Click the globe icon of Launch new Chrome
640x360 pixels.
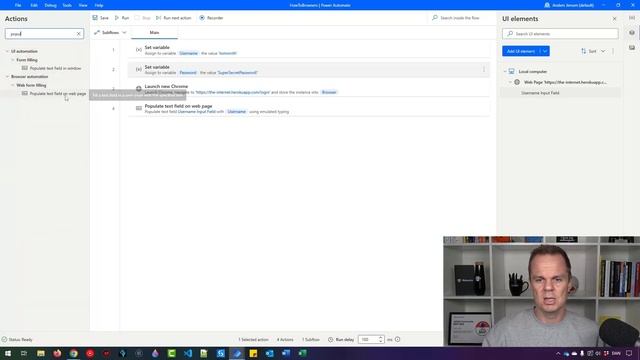(139, 89)
